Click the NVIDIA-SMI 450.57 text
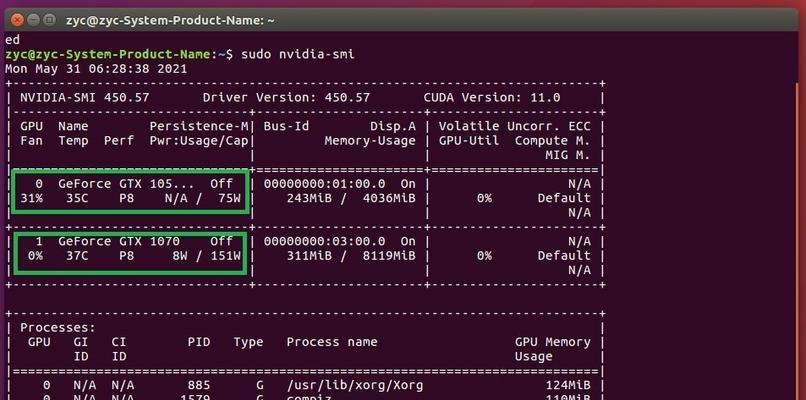 point(85,98)
